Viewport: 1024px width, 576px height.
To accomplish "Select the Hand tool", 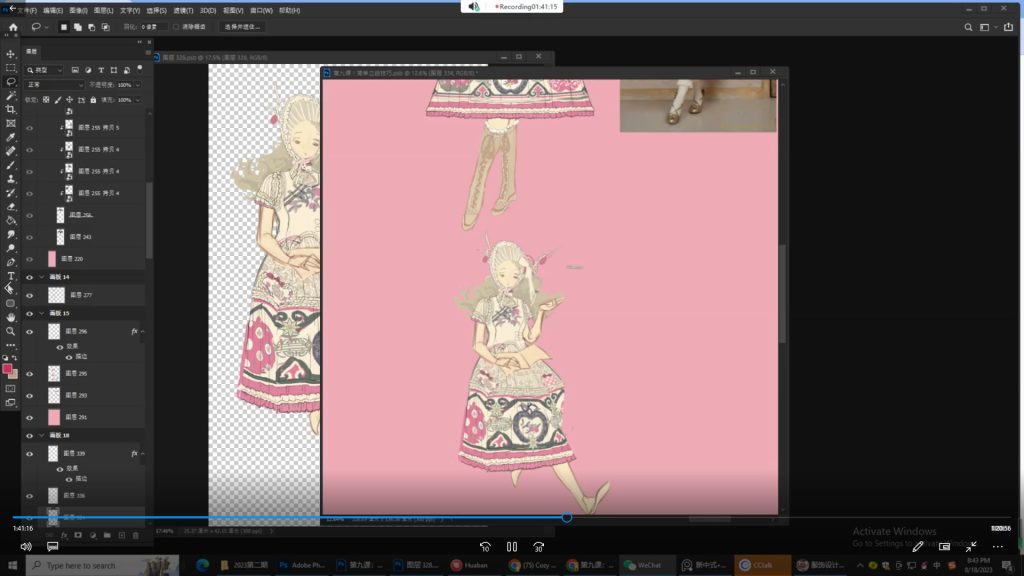I will click(x=11, y=317).
